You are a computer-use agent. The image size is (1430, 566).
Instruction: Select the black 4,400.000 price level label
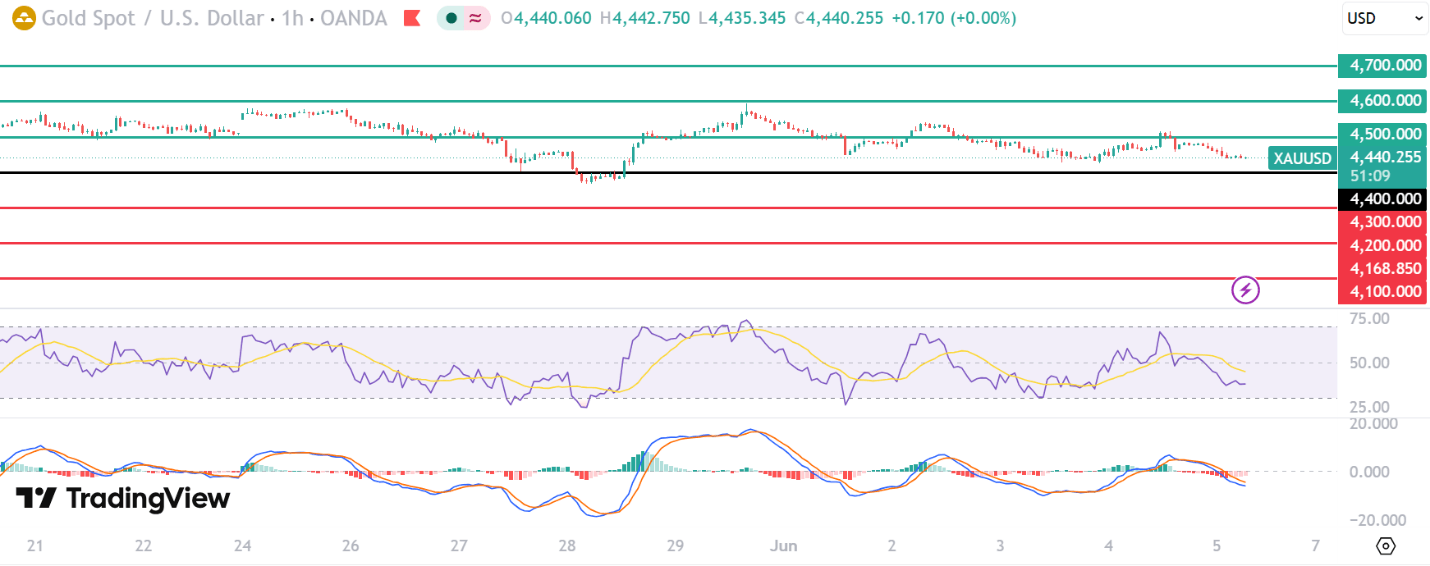click(x=1385, y=199)
